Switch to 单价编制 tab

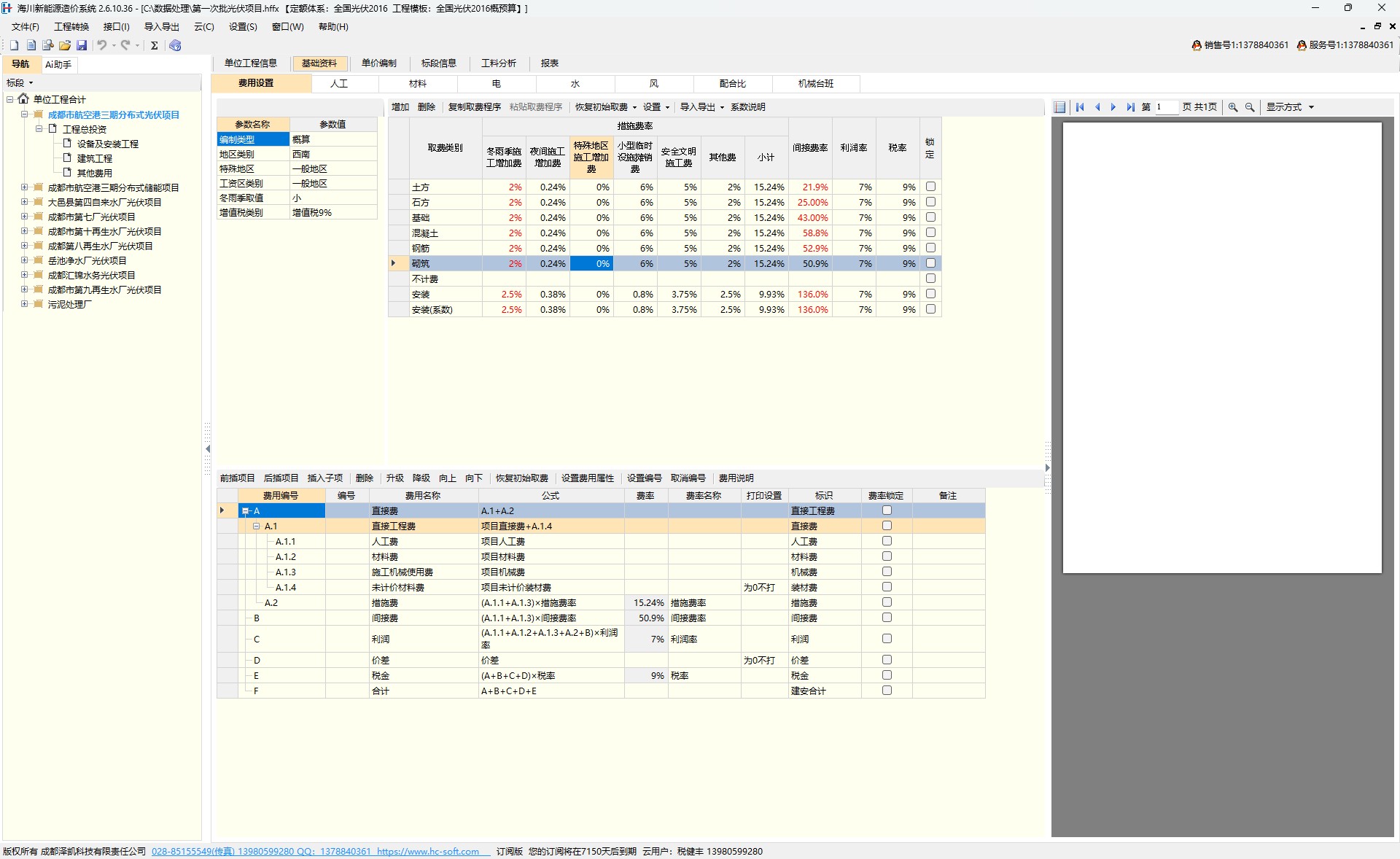379,63
